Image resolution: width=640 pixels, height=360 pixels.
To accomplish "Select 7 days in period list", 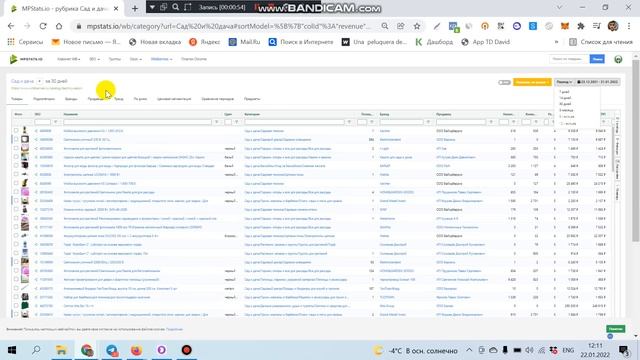I will click(564, 92).
